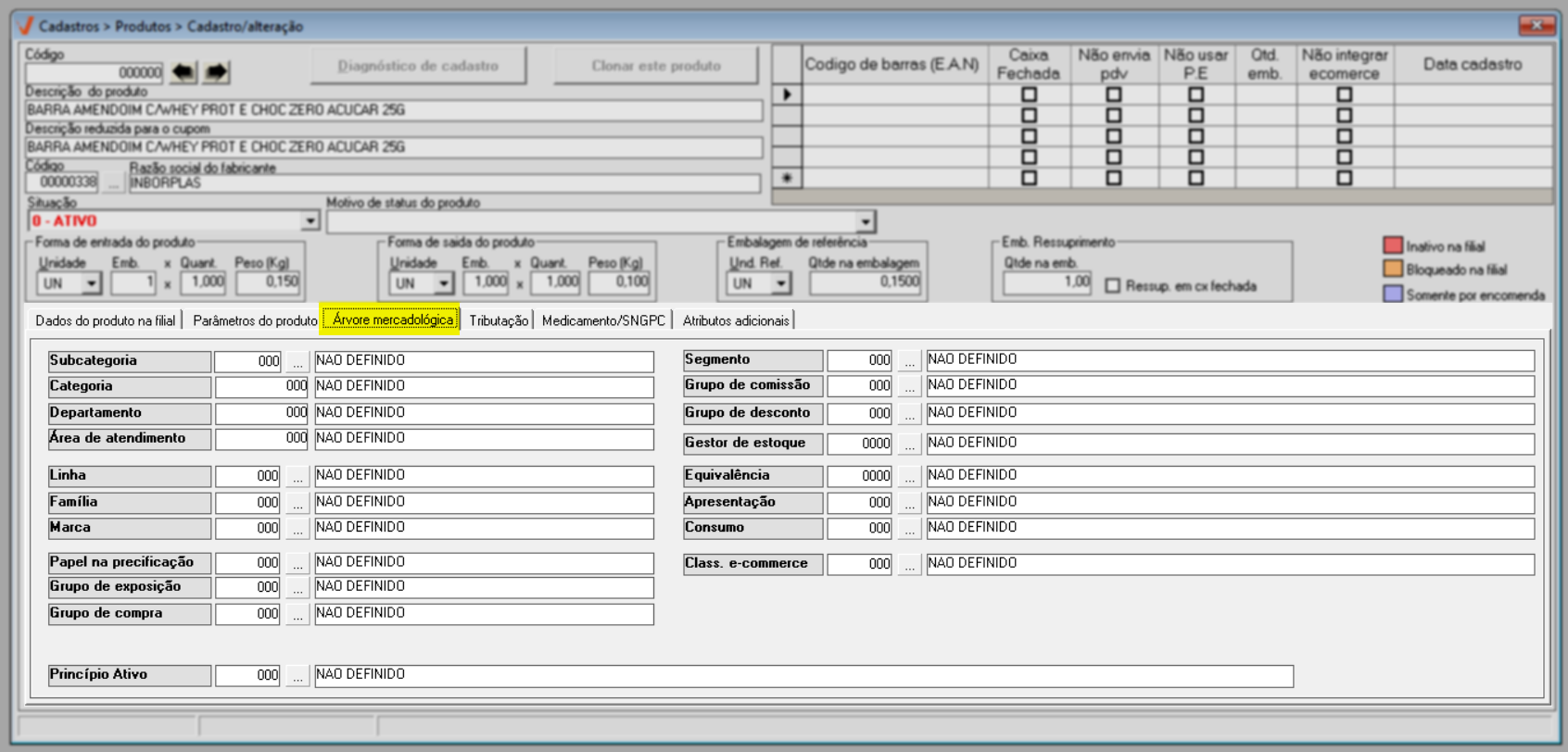Click Clonar este produto button

(656, 66)
